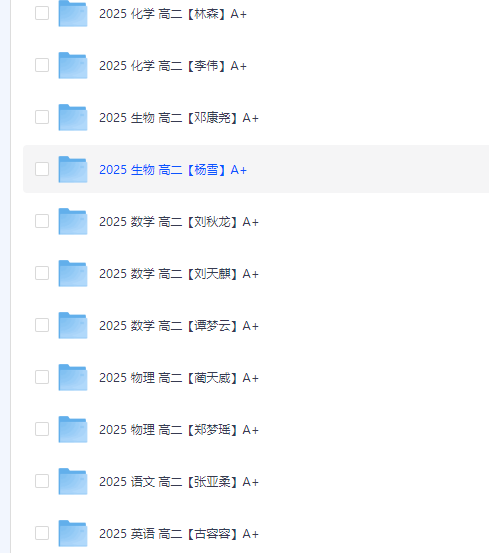Open folder name 2025 化学 高二【李伟】A+
This screenshot has width=489, height=553.
click(x=173, y=66)
